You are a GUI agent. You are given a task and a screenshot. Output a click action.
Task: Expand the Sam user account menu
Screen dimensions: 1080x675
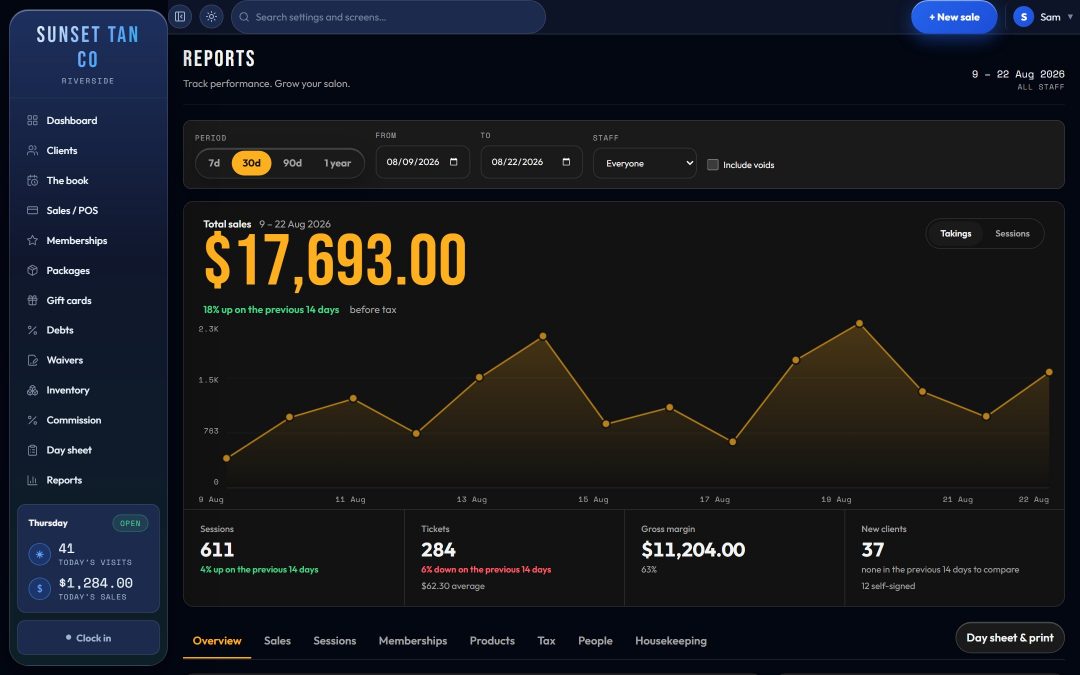click(x=1043, y=17)
